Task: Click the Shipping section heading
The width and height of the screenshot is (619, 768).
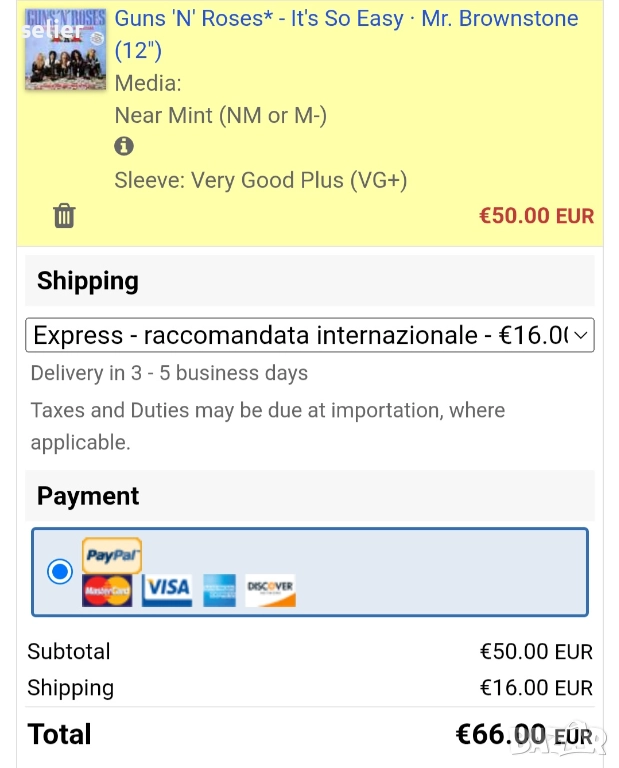Action: [88, 281]
